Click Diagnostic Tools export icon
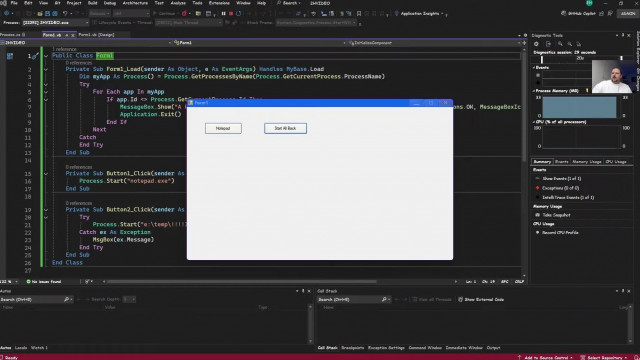Viewport: 640px width, 360px height. [x=548, y=44]
